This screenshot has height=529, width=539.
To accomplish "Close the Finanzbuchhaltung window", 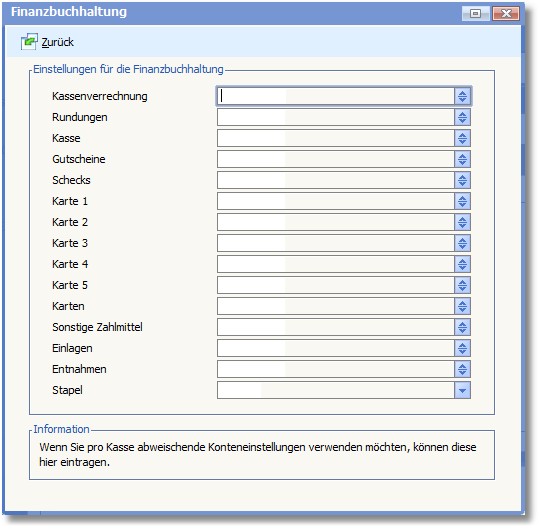I will pos(506,13).
